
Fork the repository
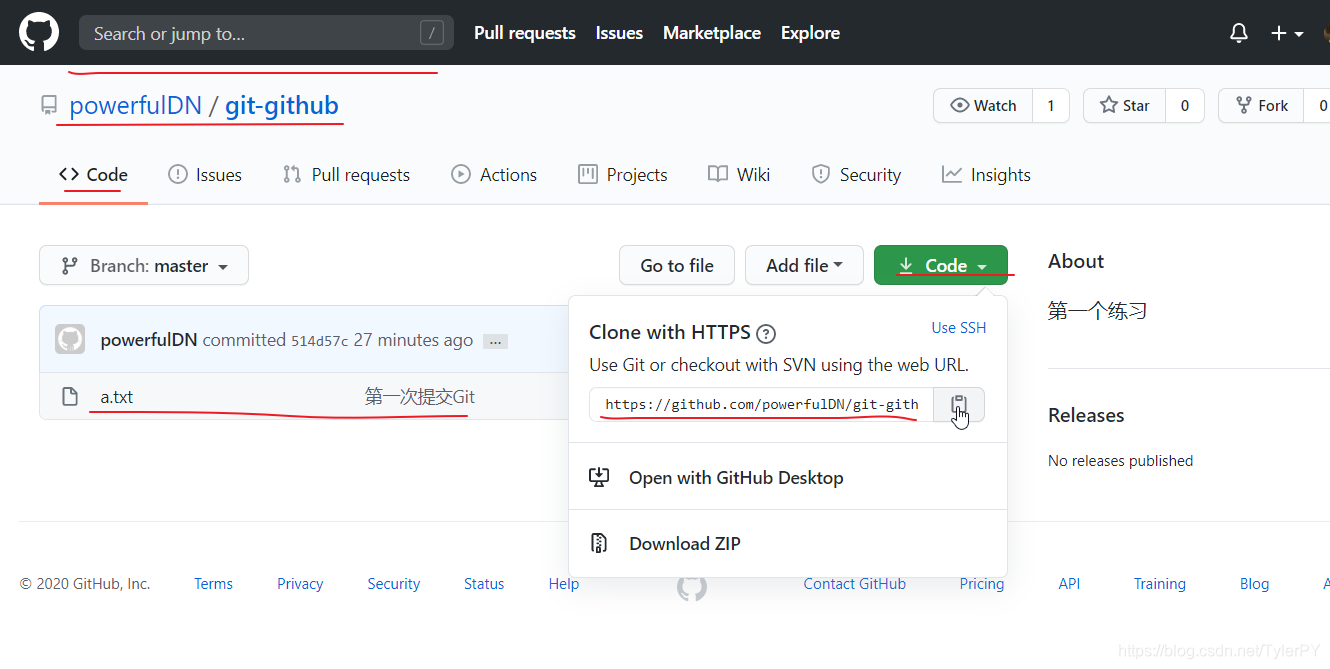point(1262,105)
